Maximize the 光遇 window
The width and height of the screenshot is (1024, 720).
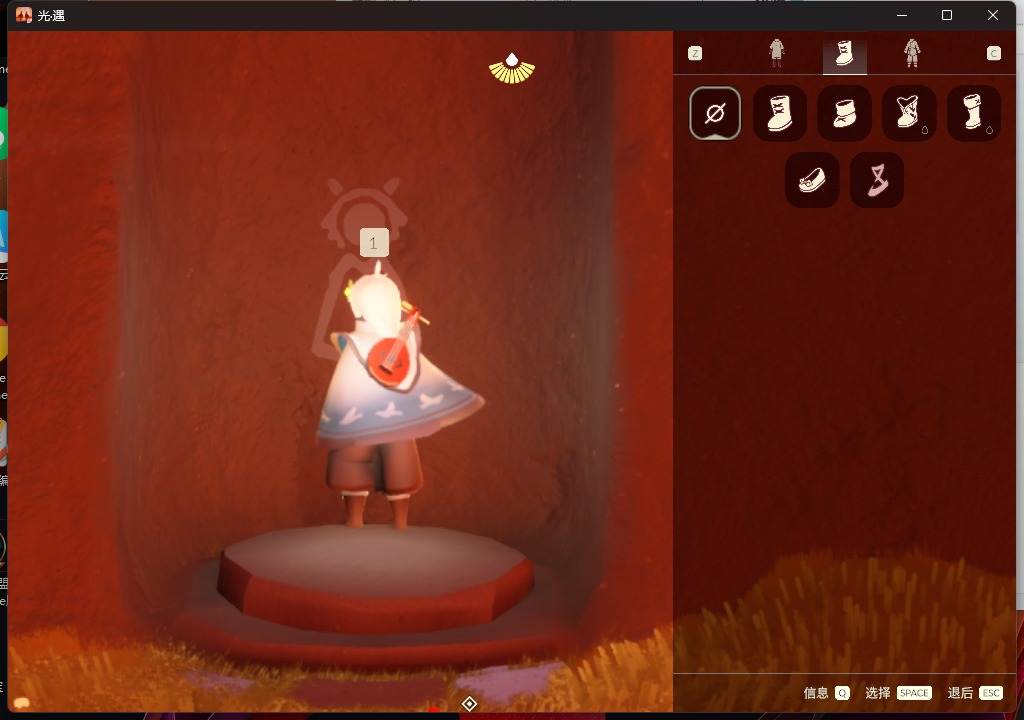click(947, 15)
